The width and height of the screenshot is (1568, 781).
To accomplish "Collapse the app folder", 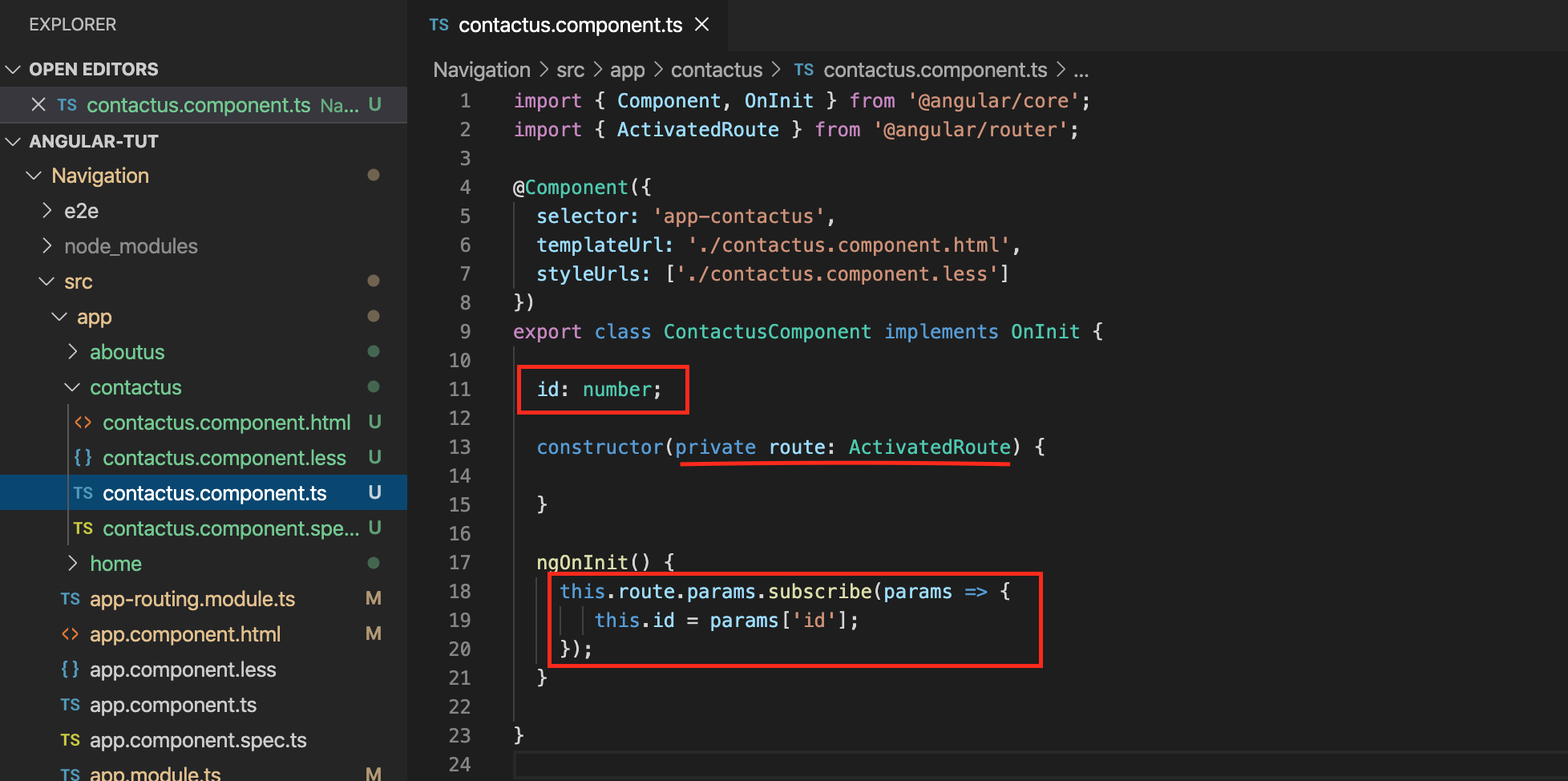I will point(59,317).
